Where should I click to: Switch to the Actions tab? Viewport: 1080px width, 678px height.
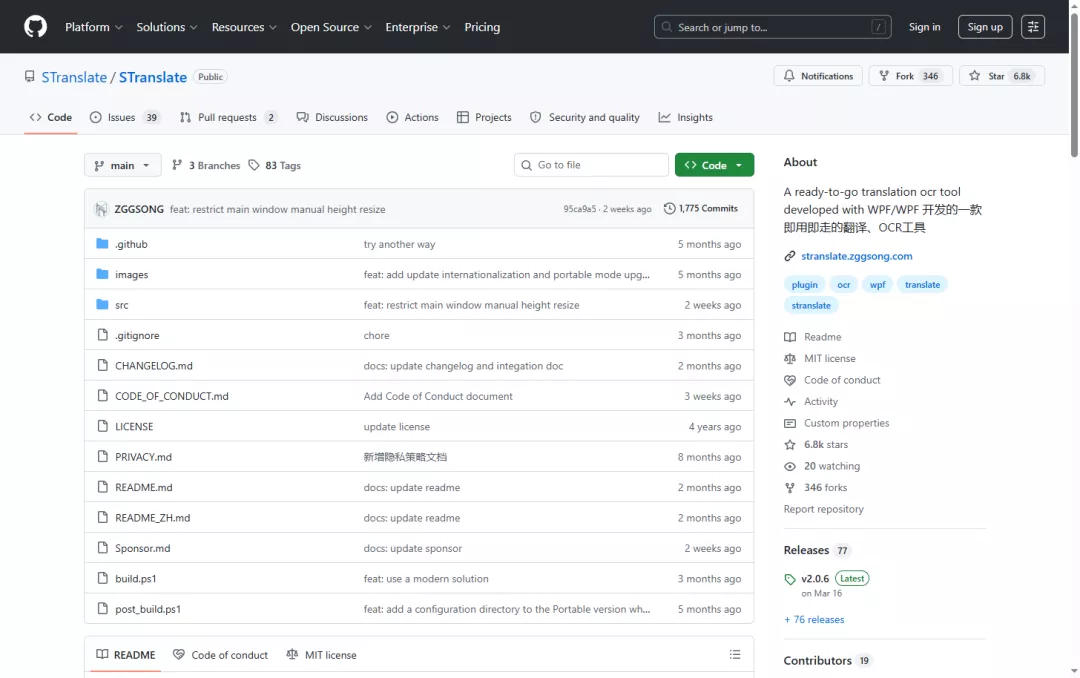413,117
